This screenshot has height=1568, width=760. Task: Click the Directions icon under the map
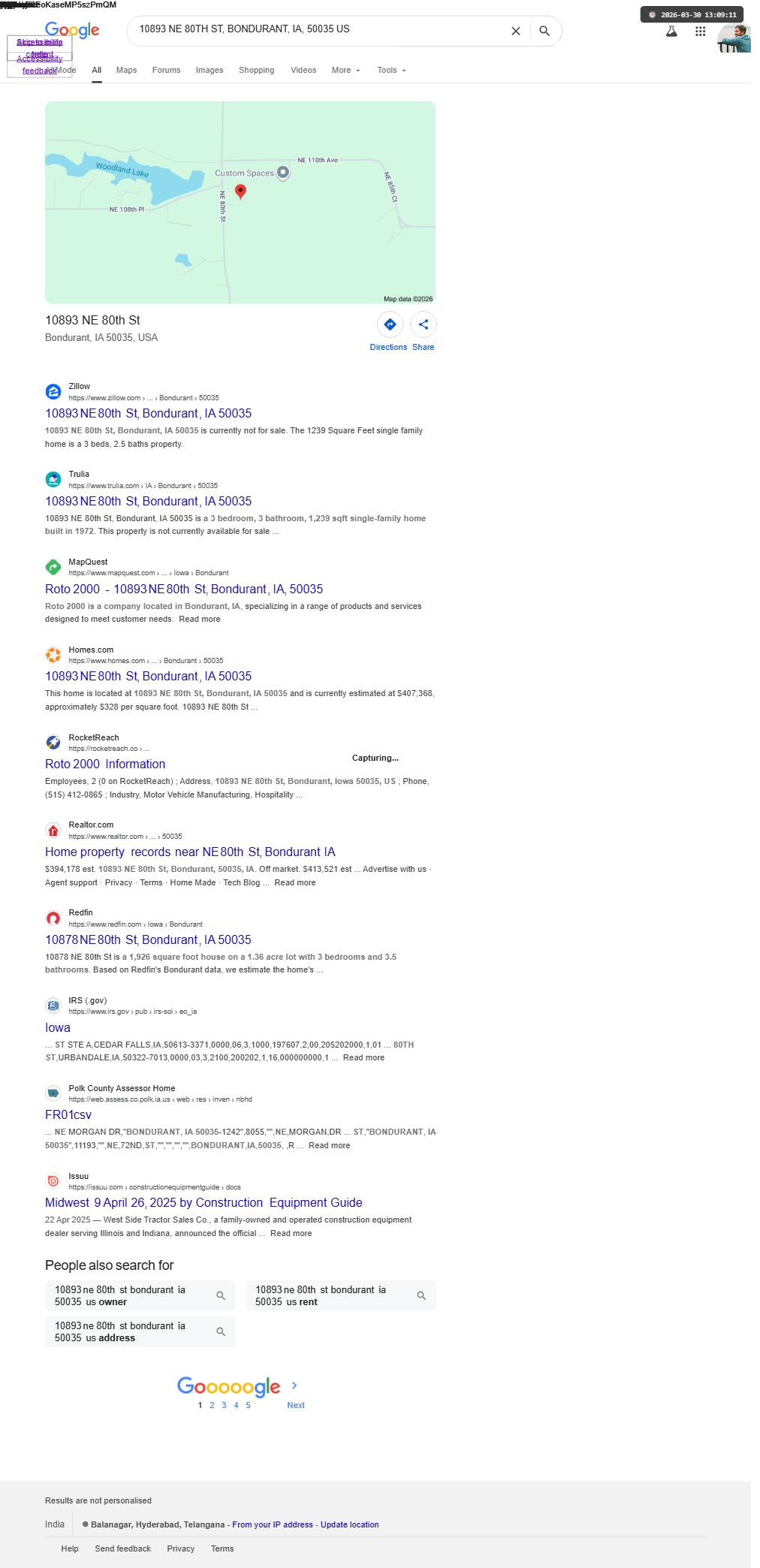[x=390, y=324]
